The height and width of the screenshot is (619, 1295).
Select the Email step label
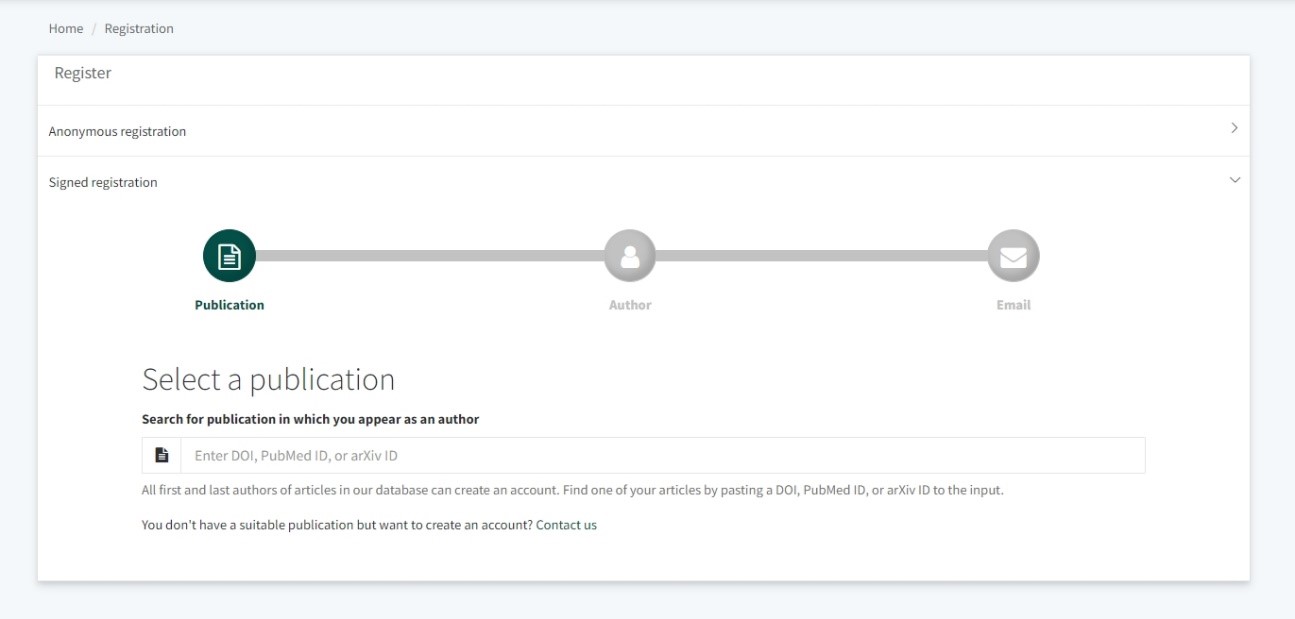[x=1013, y=305]
